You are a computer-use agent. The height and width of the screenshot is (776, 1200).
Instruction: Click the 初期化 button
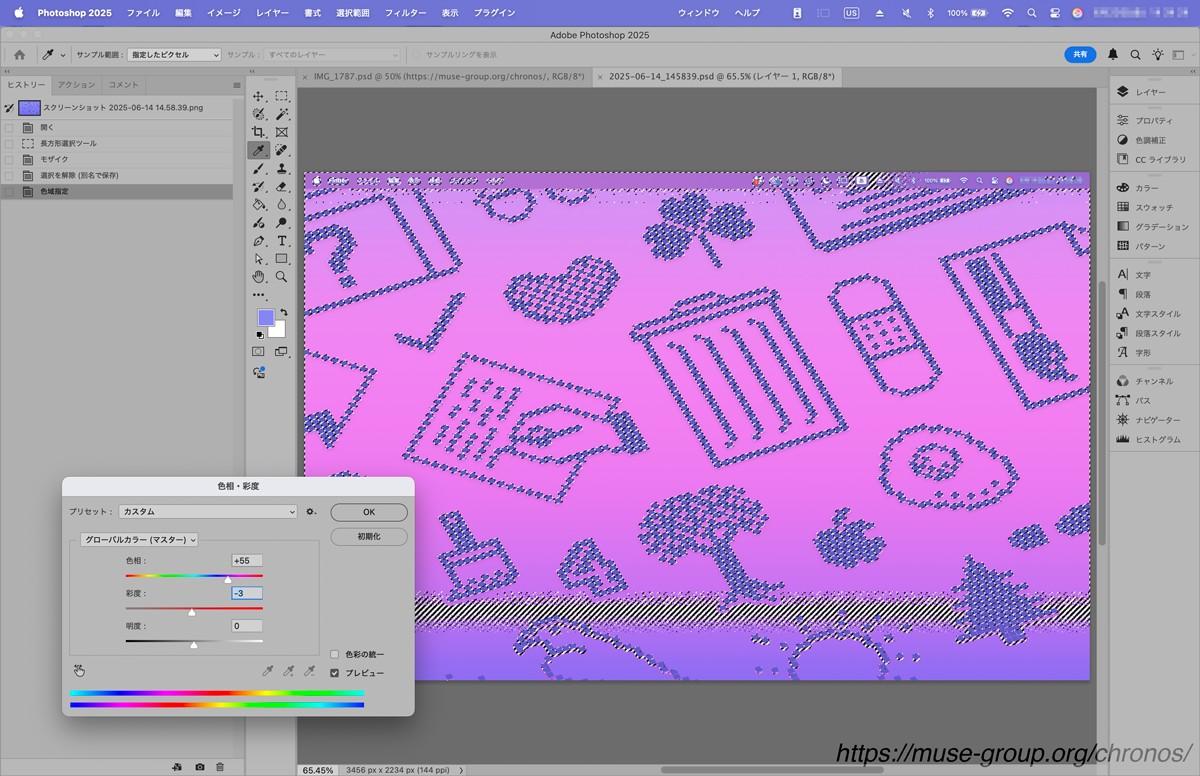[x=369, y=537]
